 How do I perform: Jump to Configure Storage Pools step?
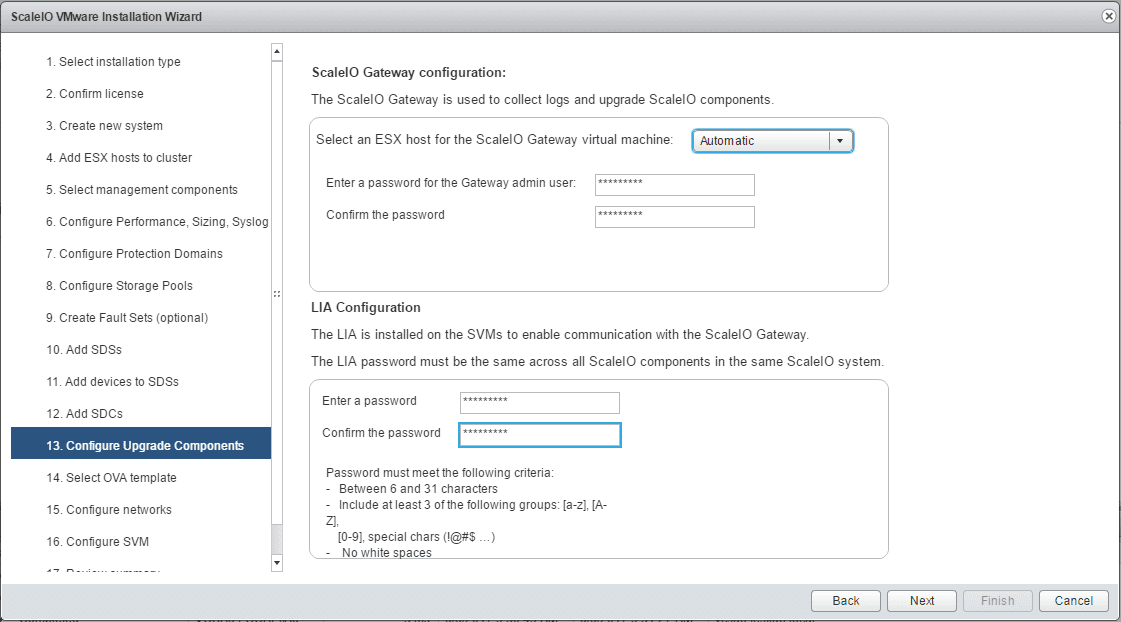119,286
